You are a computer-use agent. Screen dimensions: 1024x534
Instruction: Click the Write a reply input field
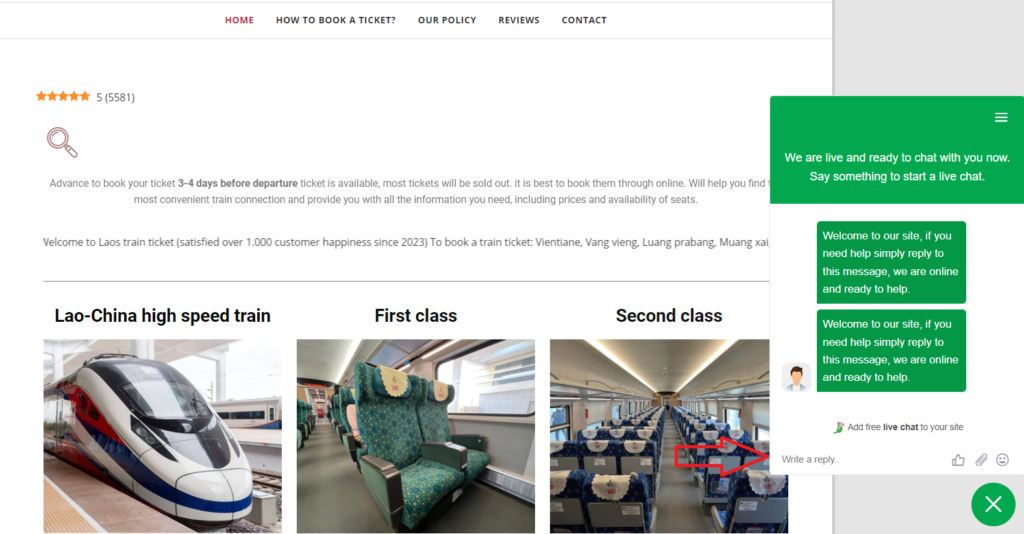click(x=862, y=460)
